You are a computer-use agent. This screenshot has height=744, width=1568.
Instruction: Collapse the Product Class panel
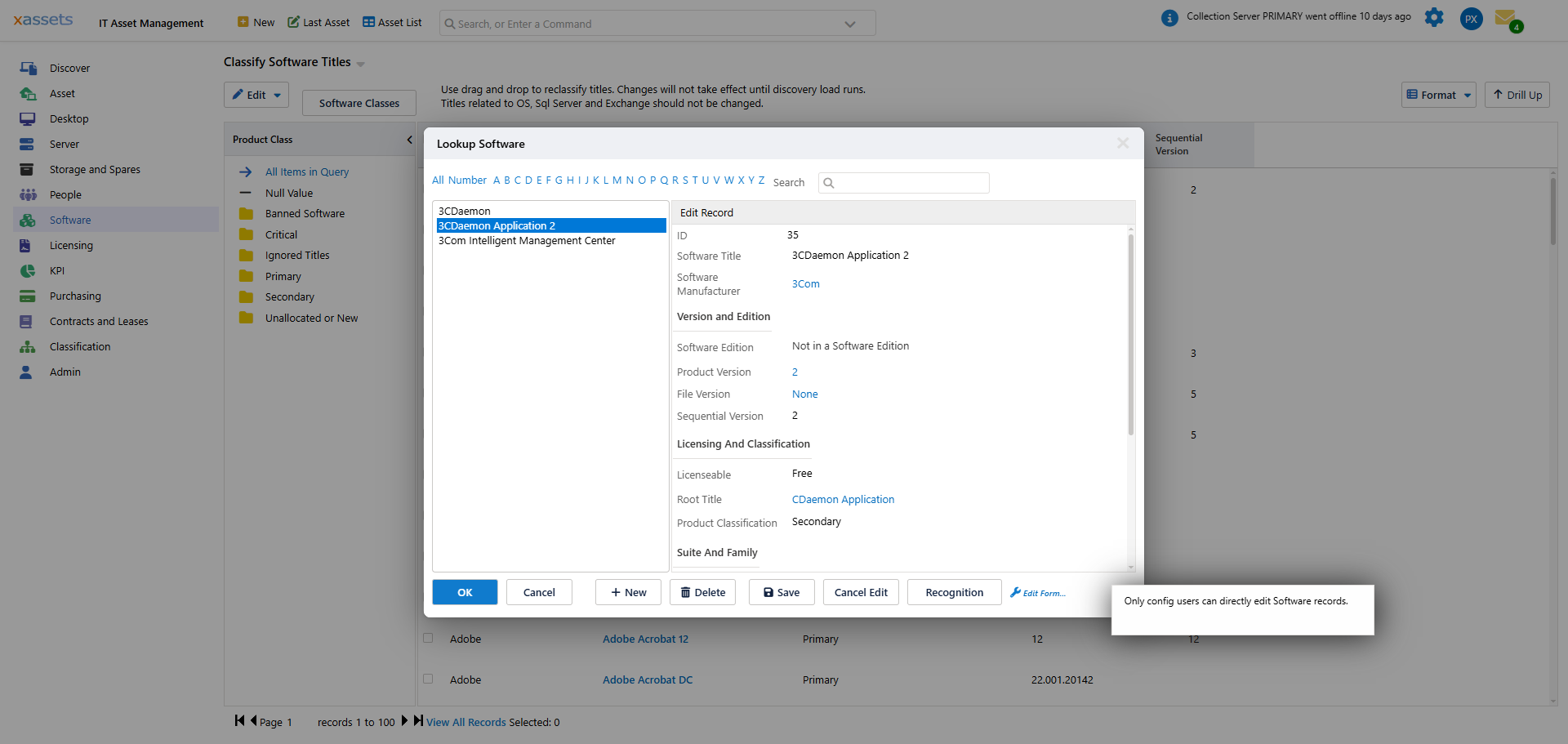(x=409, y=140)
